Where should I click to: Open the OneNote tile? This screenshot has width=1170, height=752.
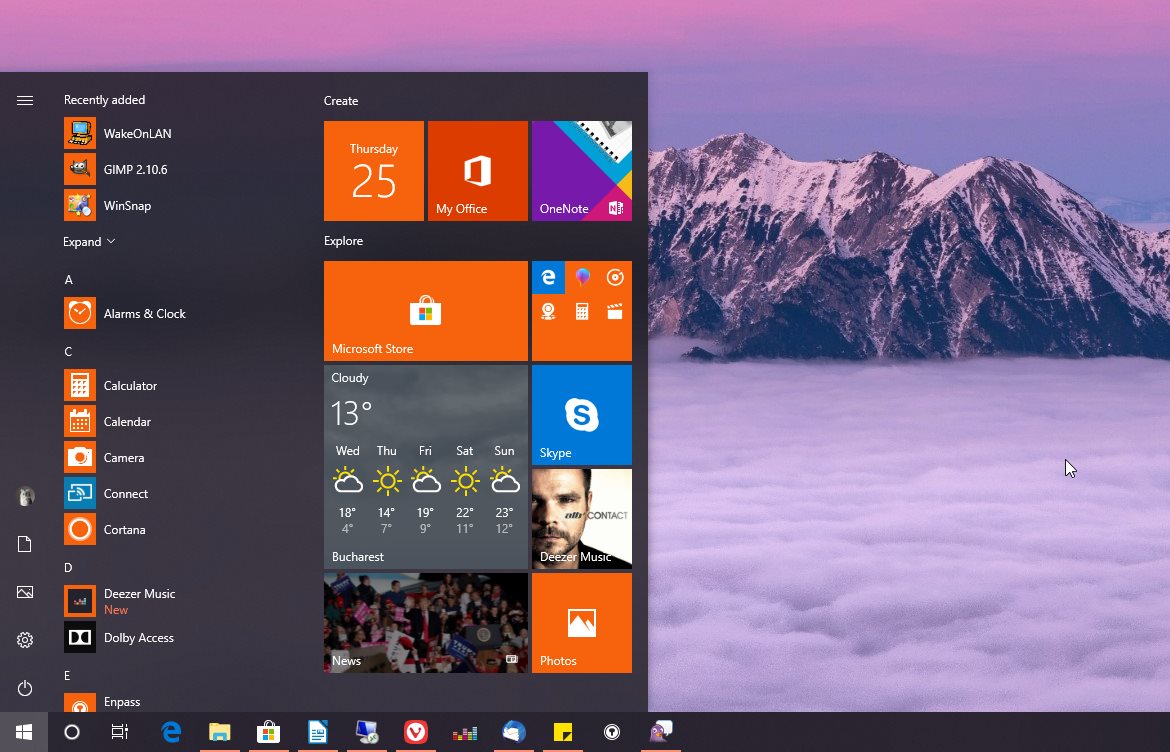[582, 171]
